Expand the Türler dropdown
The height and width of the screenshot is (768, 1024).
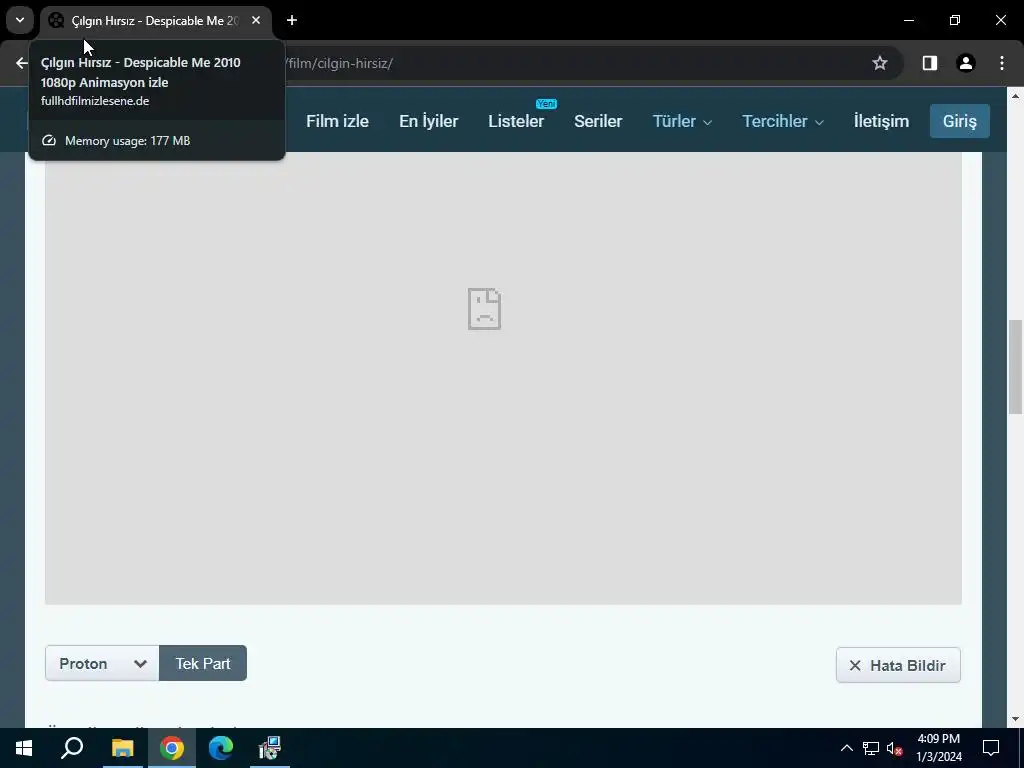click(682, 121)
